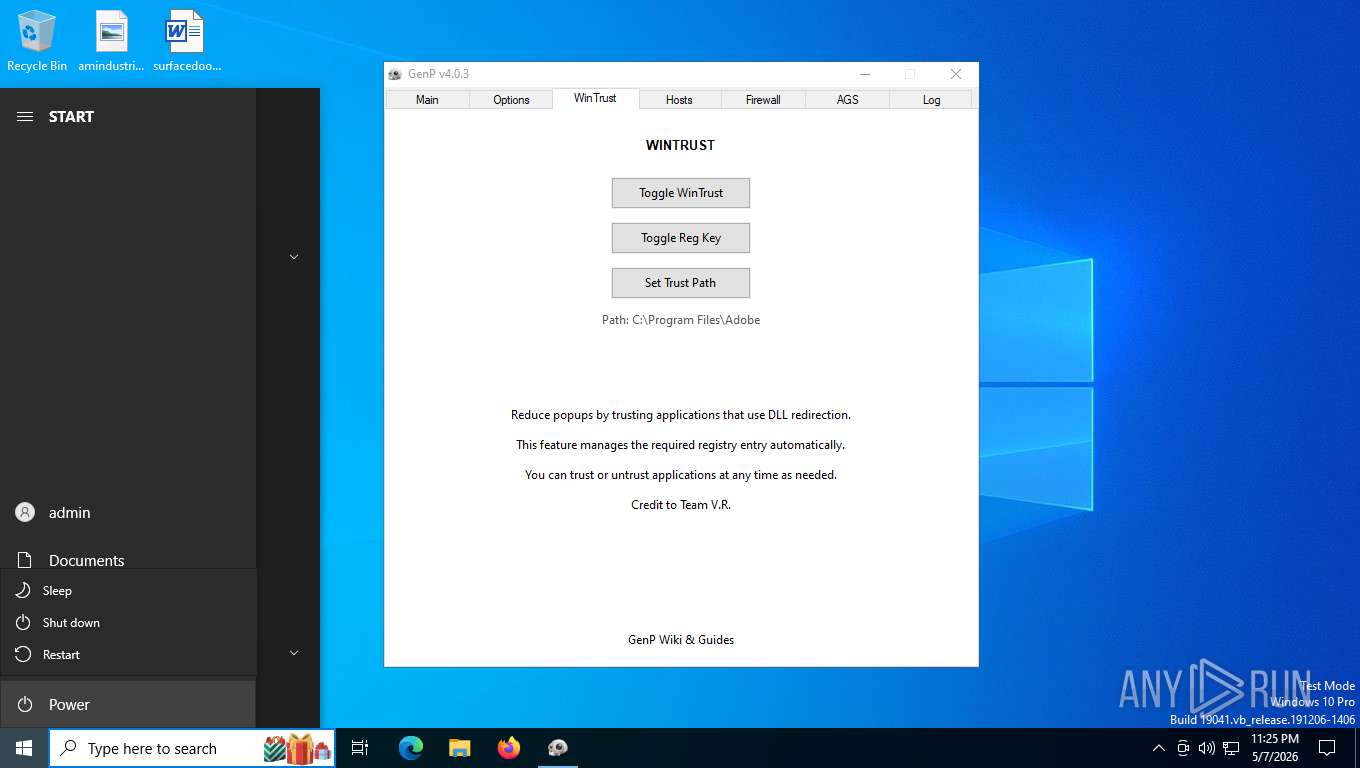Click the Path: C:\Program Files\Adobe text
The width and height of the screenshot is (1360, 768).
point(681,320)
